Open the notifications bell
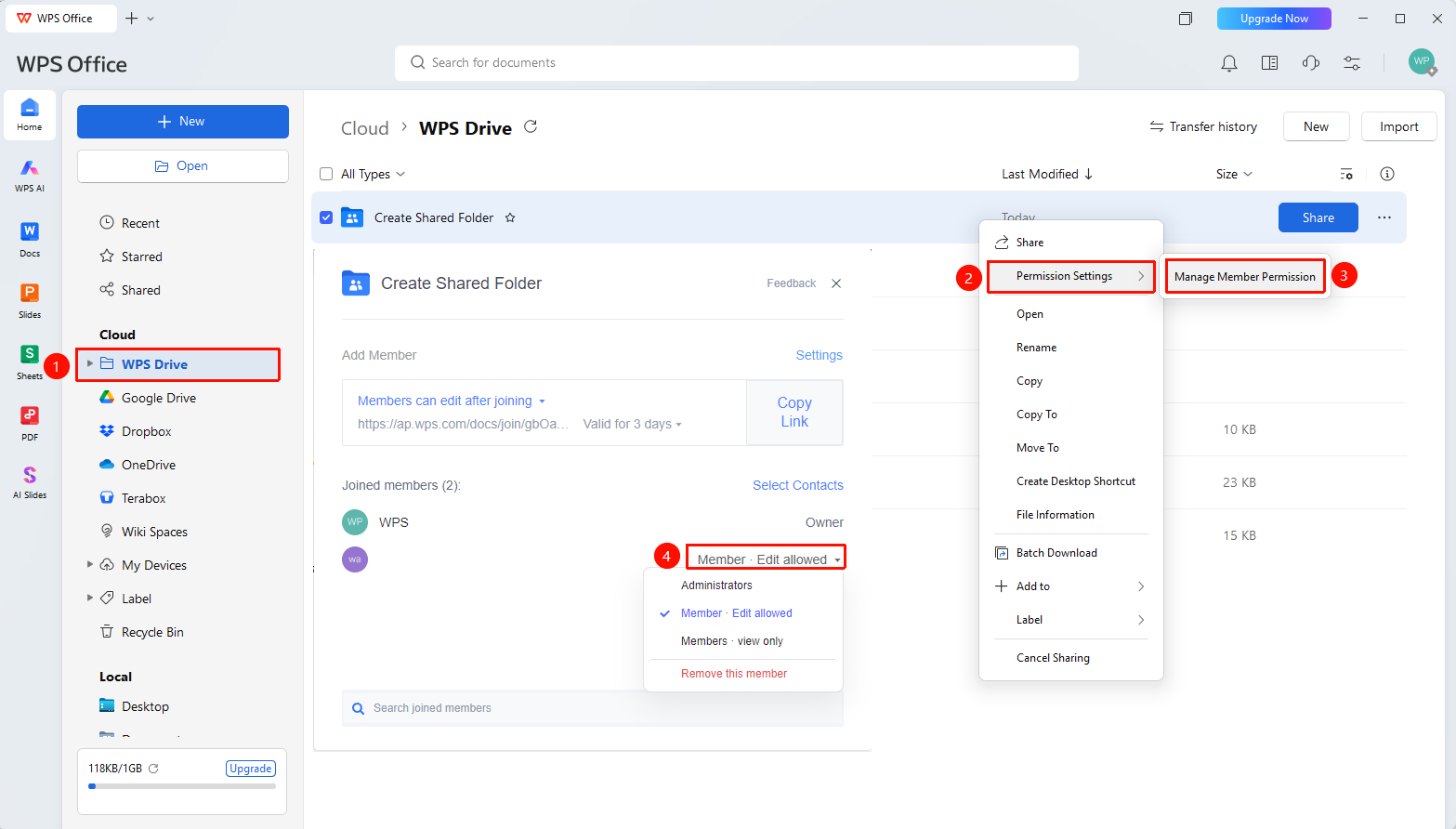Viewport: 1456px width, 829px height. point(1228,63)
